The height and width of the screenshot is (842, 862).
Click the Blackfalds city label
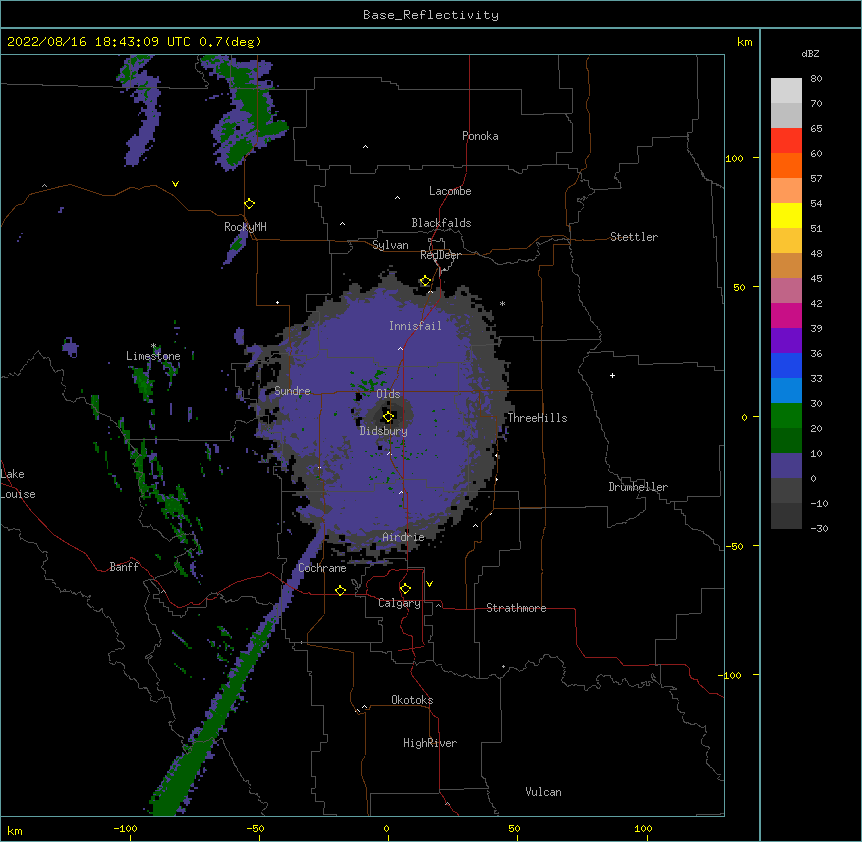point(441,223)
